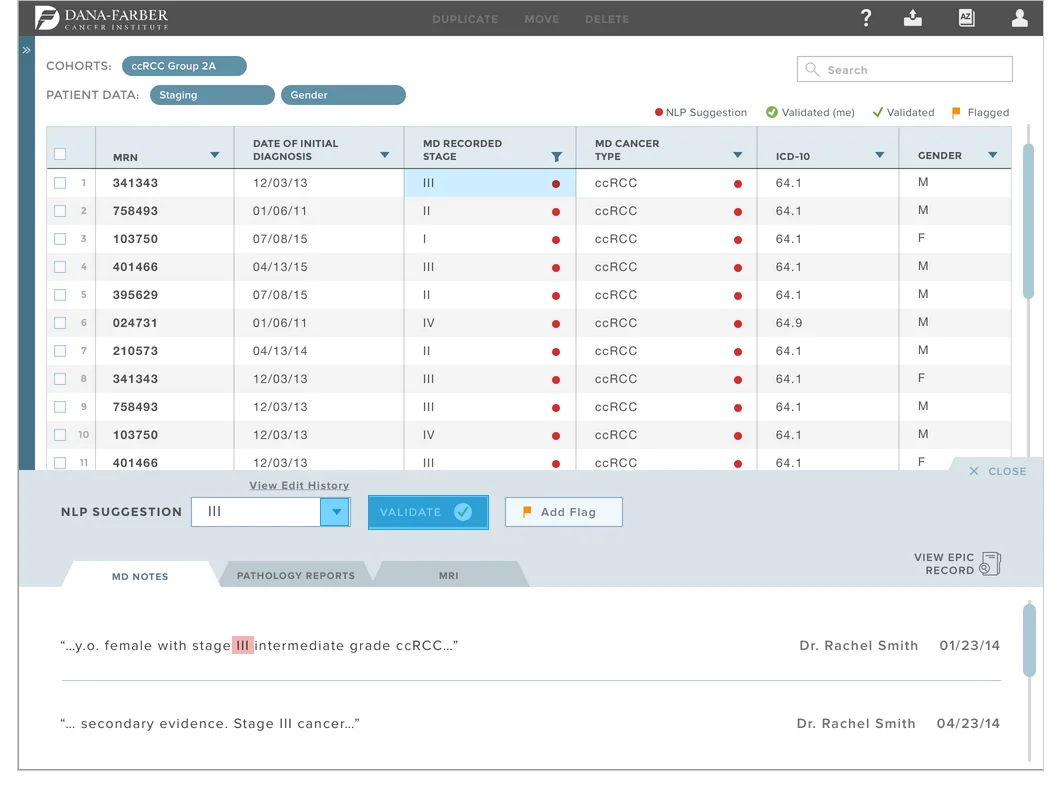Image resolution: width=1063 pixels, height=788 pixels.
Task: Click the Validated checkmark legend icon
Action: [877, 112]
